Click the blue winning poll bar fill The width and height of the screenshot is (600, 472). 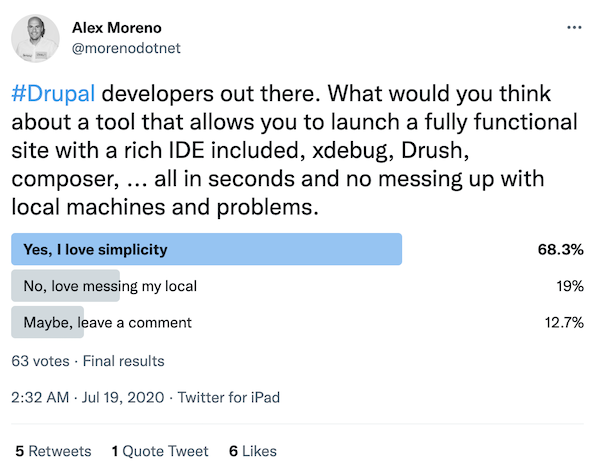click(300, 250)
